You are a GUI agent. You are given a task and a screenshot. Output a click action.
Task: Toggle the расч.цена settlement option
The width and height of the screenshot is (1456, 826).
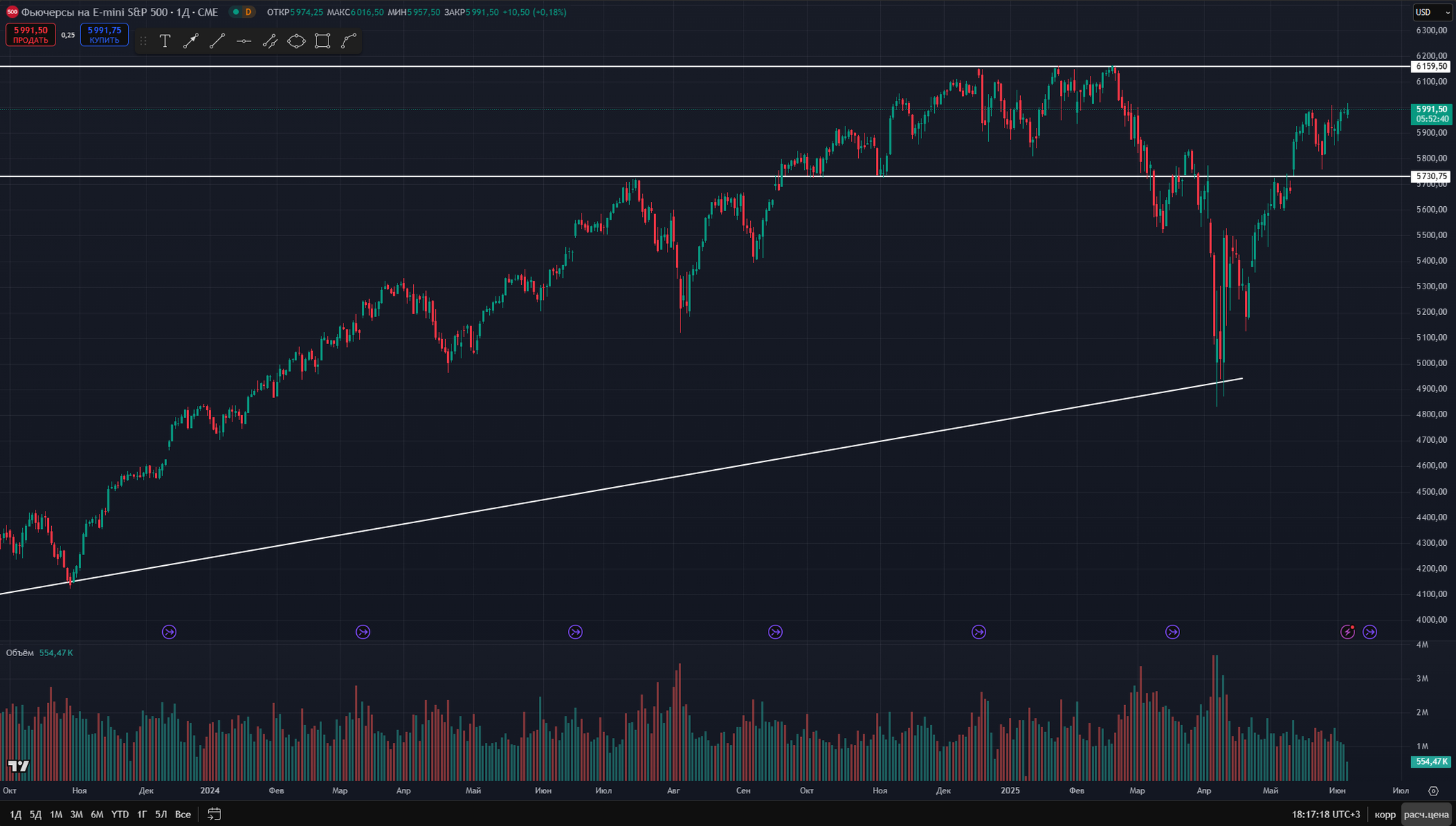click(x=1426, y=814)
